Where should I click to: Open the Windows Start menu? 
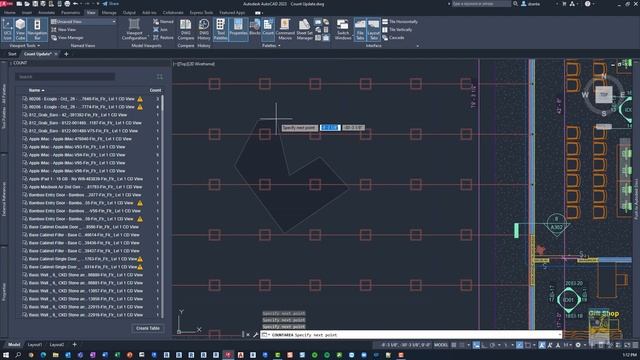[6, 355]
